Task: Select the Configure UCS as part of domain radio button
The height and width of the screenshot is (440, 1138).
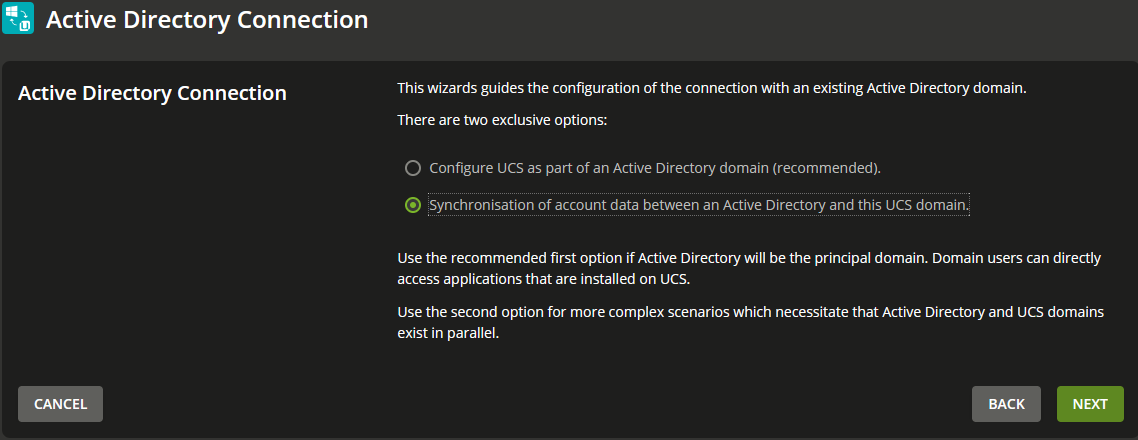Action: click(413, 168)
